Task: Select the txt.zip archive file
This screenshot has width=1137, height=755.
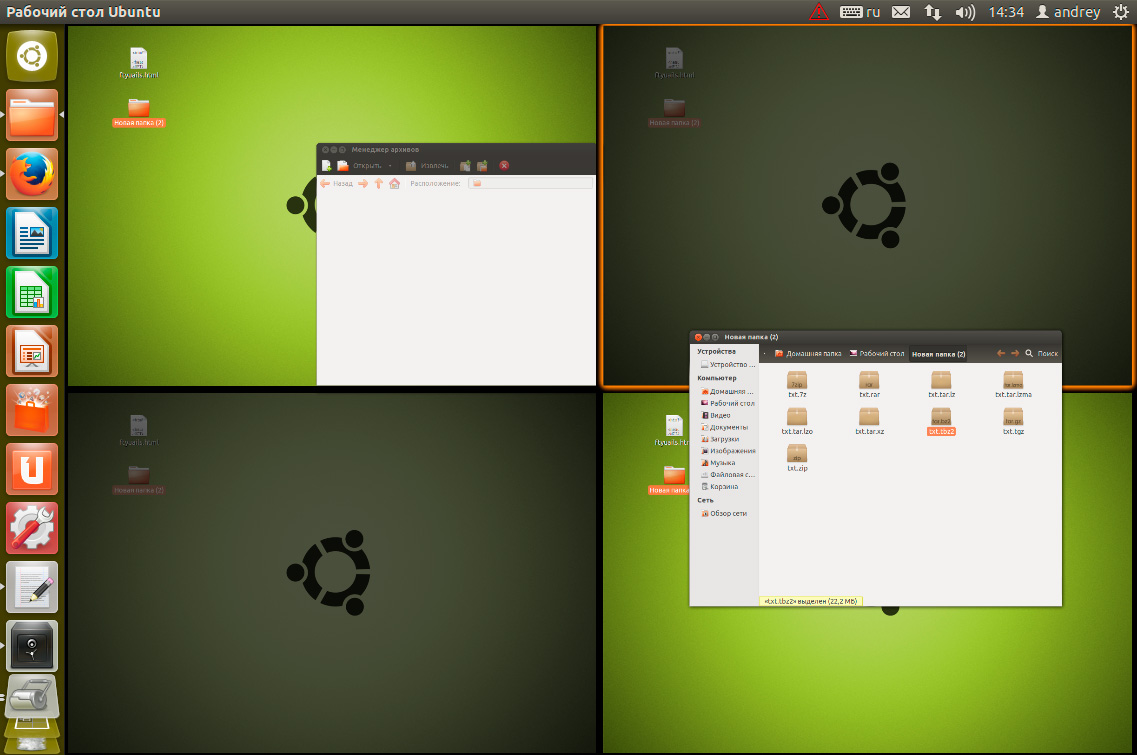Action: [x=797, y=458]
